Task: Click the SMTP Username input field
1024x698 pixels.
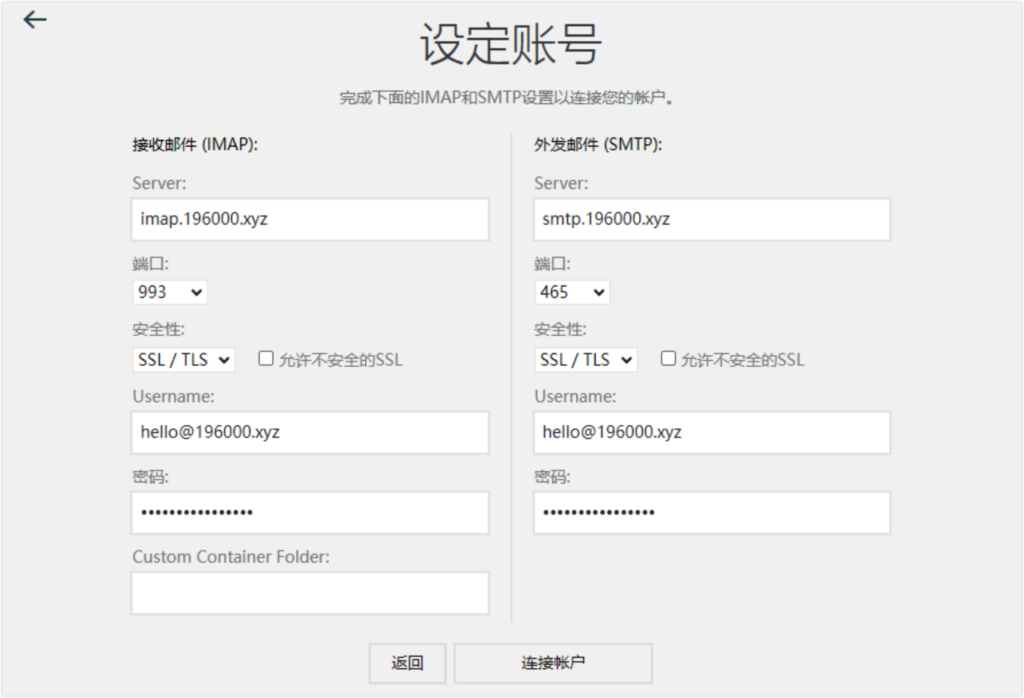Action: 711,432
